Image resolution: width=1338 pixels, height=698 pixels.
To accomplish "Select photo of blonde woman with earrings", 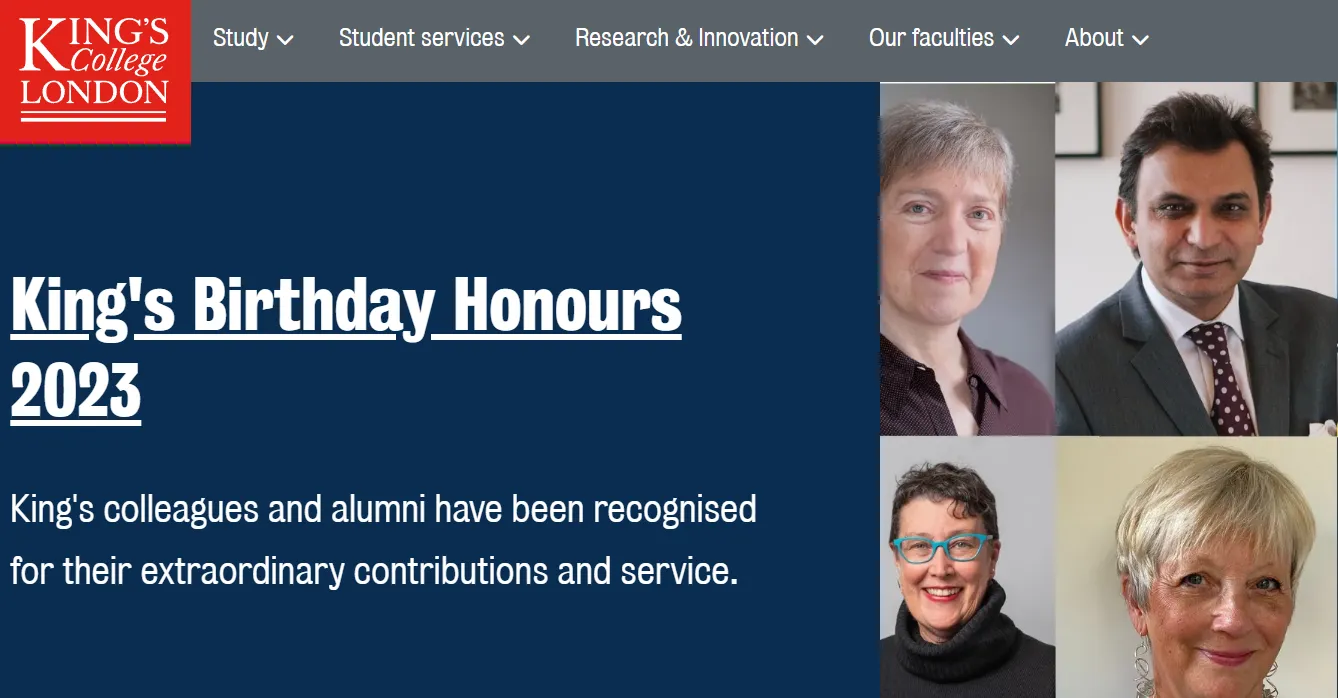I will 1196,567.
